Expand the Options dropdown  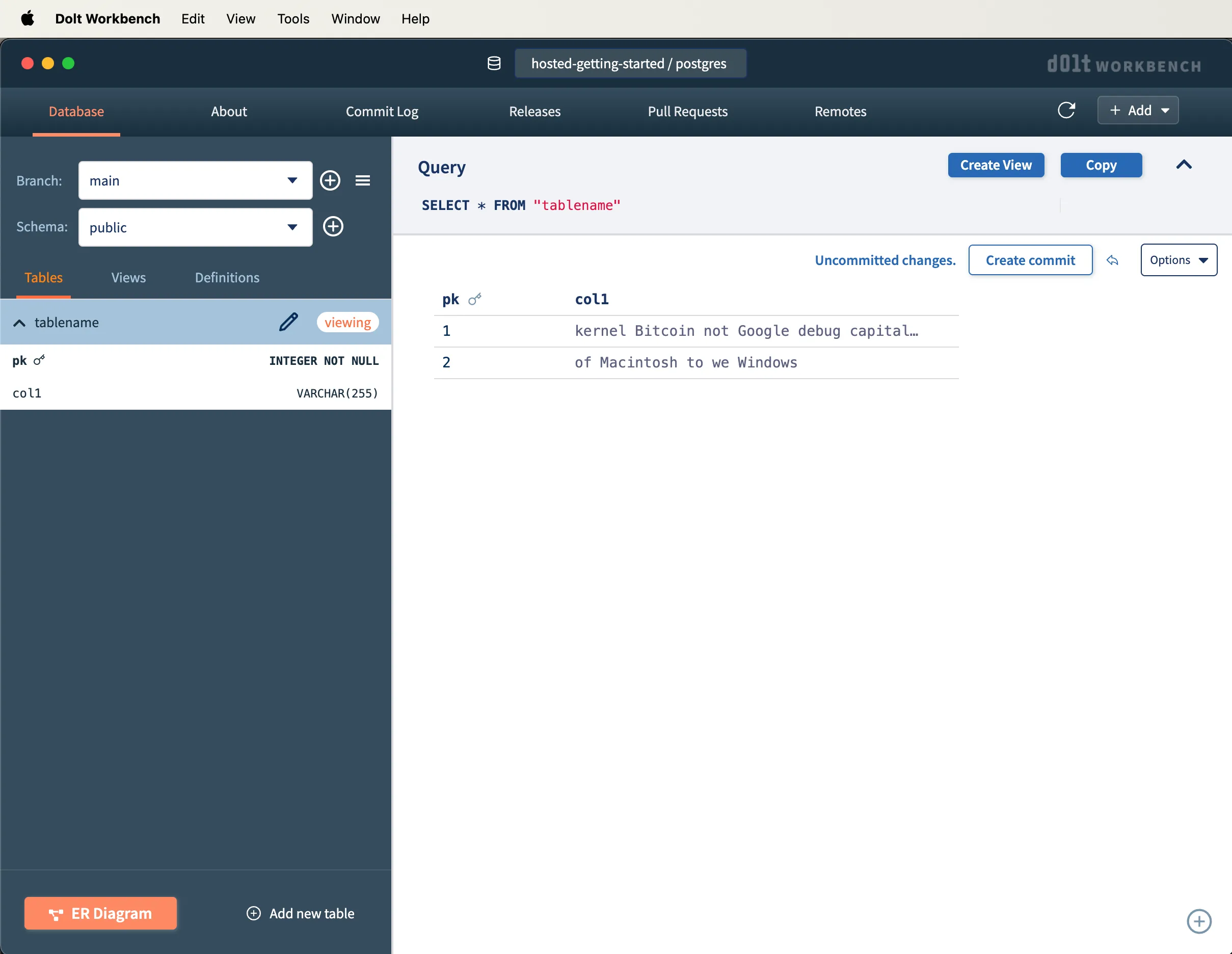coord(1179,260)
